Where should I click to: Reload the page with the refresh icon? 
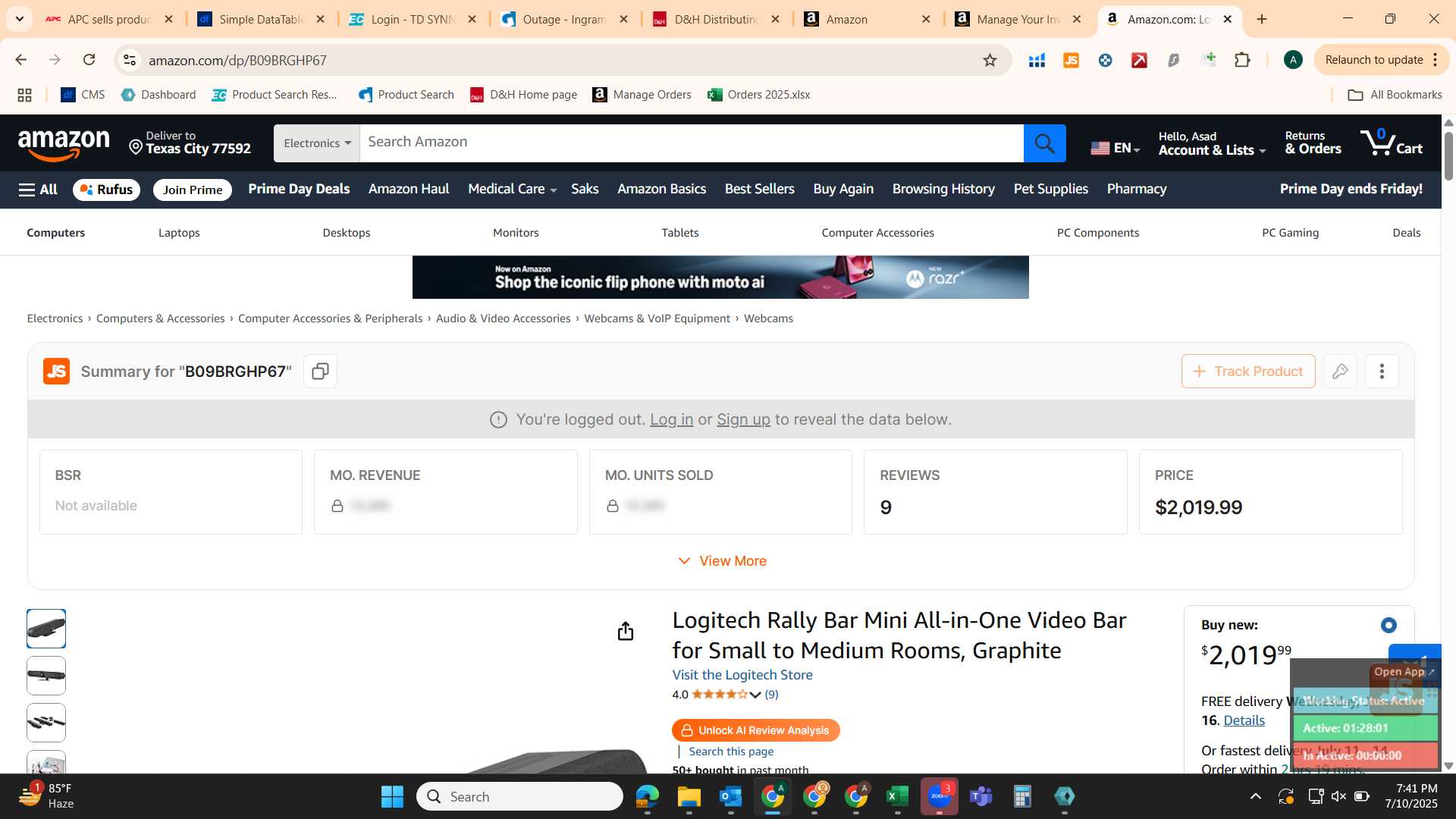(89, 60)
